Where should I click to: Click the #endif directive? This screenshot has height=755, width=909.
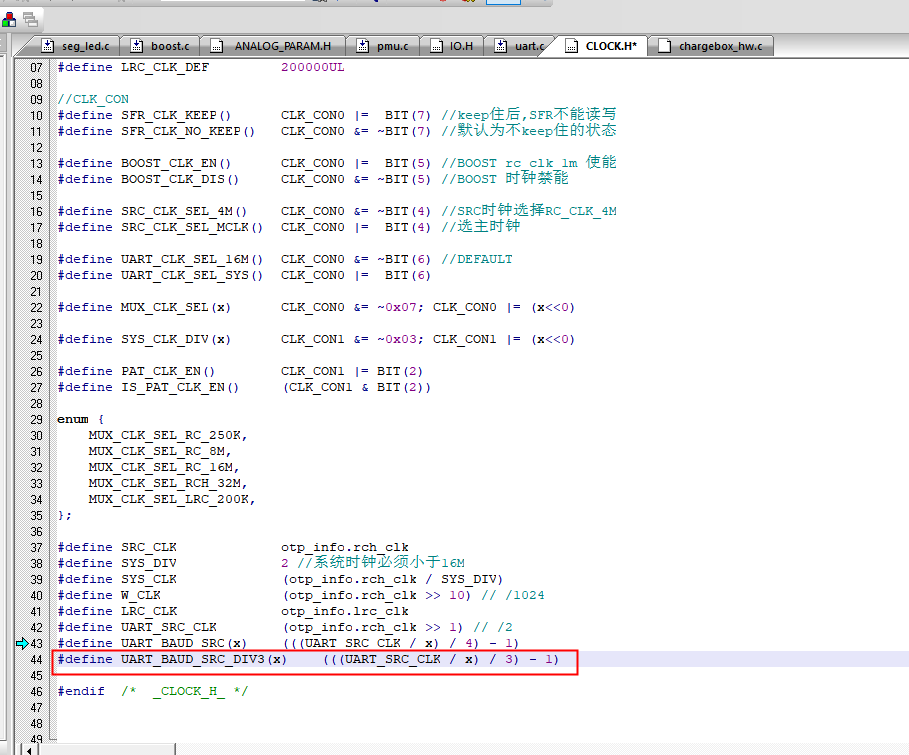(x=81, y=691)
